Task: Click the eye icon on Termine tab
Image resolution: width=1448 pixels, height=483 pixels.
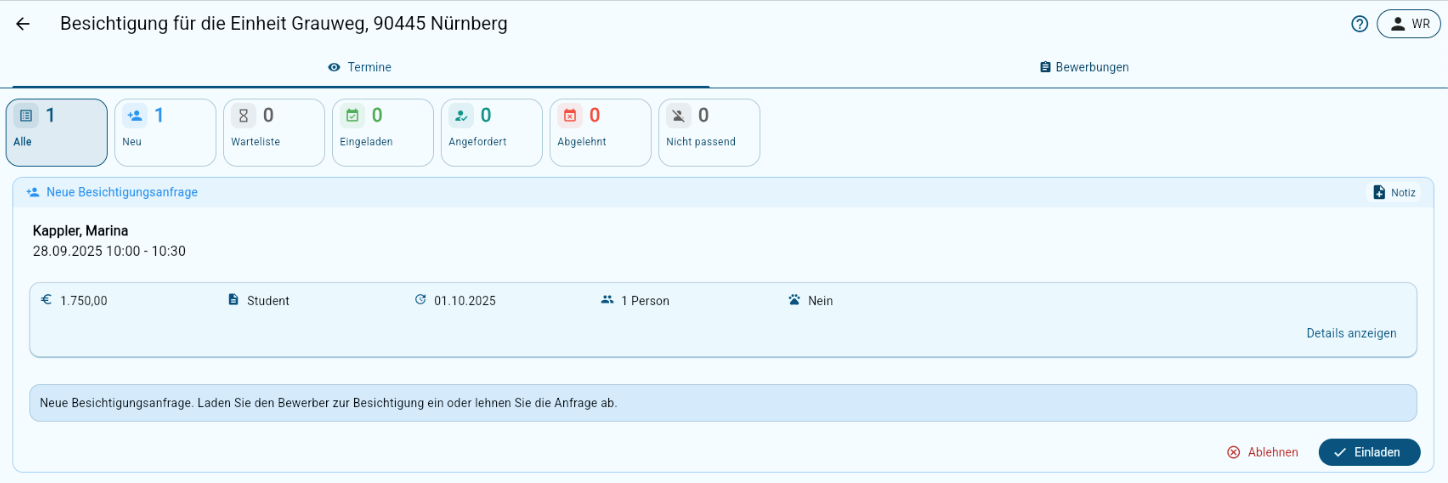Action: 335,67
